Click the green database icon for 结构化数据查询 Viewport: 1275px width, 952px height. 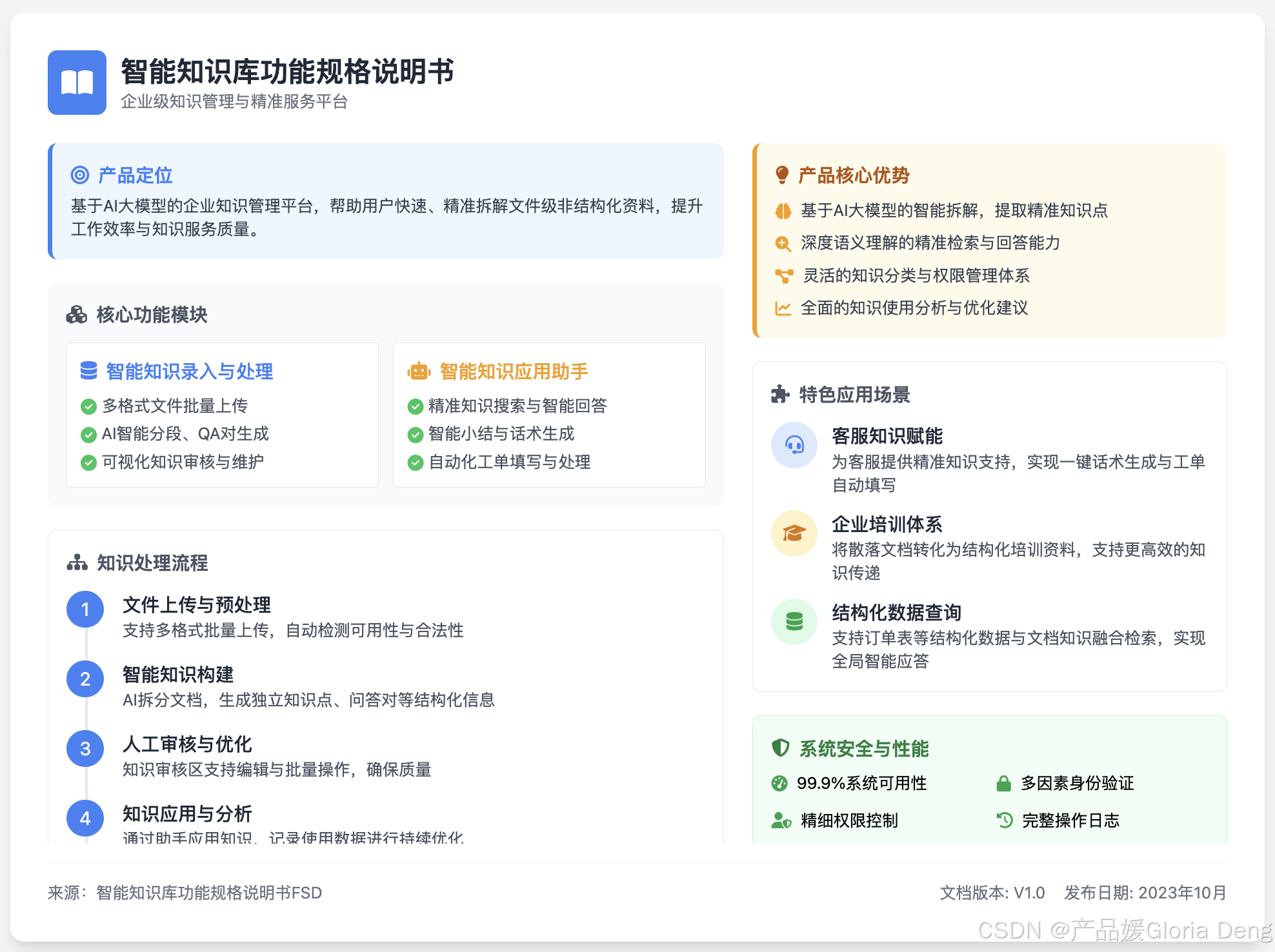point(794,621)
